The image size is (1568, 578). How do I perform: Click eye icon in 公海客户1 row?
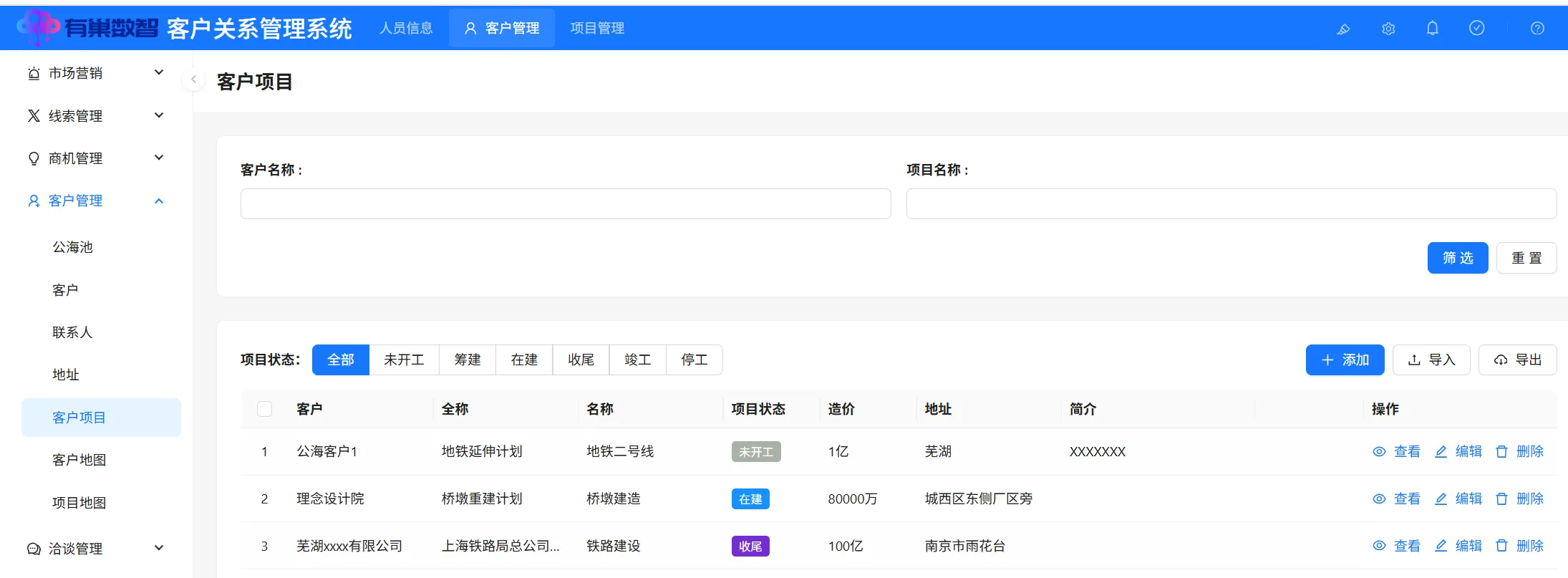(1379, 451)
